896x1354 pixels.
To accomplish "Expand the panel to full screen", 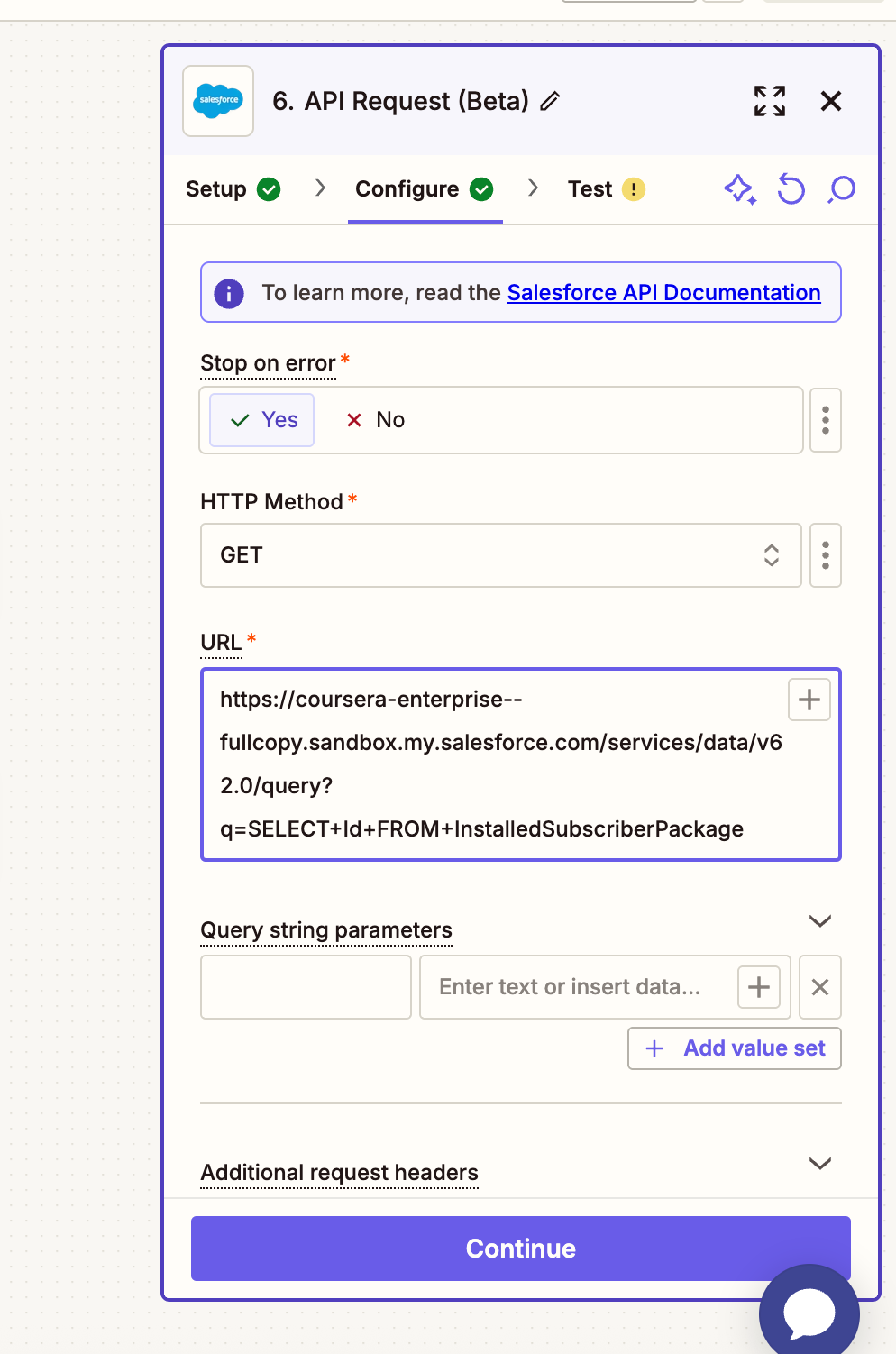I will (x=770, y=101).
